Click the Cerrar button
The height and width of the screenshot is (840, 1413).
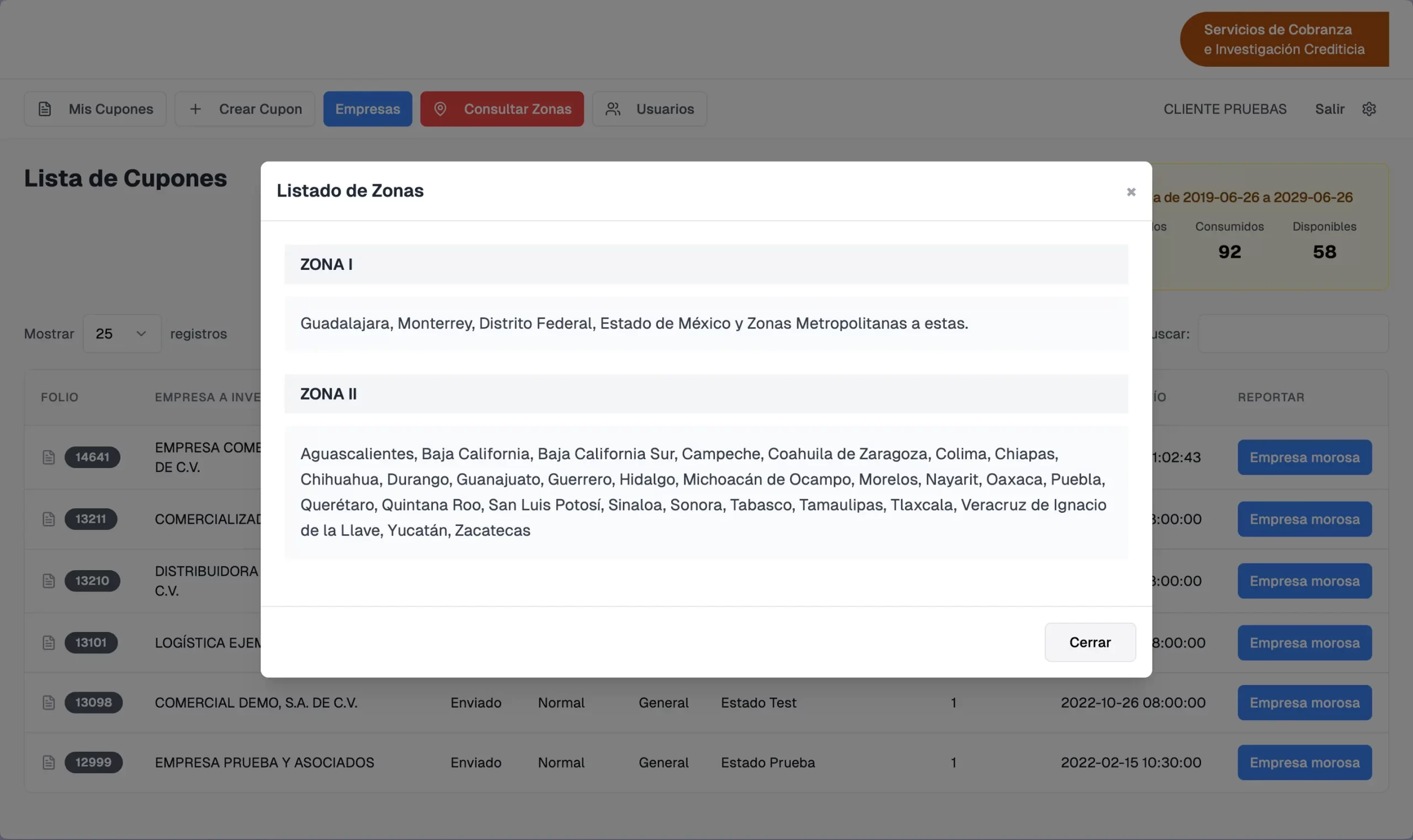[1090, 642]
